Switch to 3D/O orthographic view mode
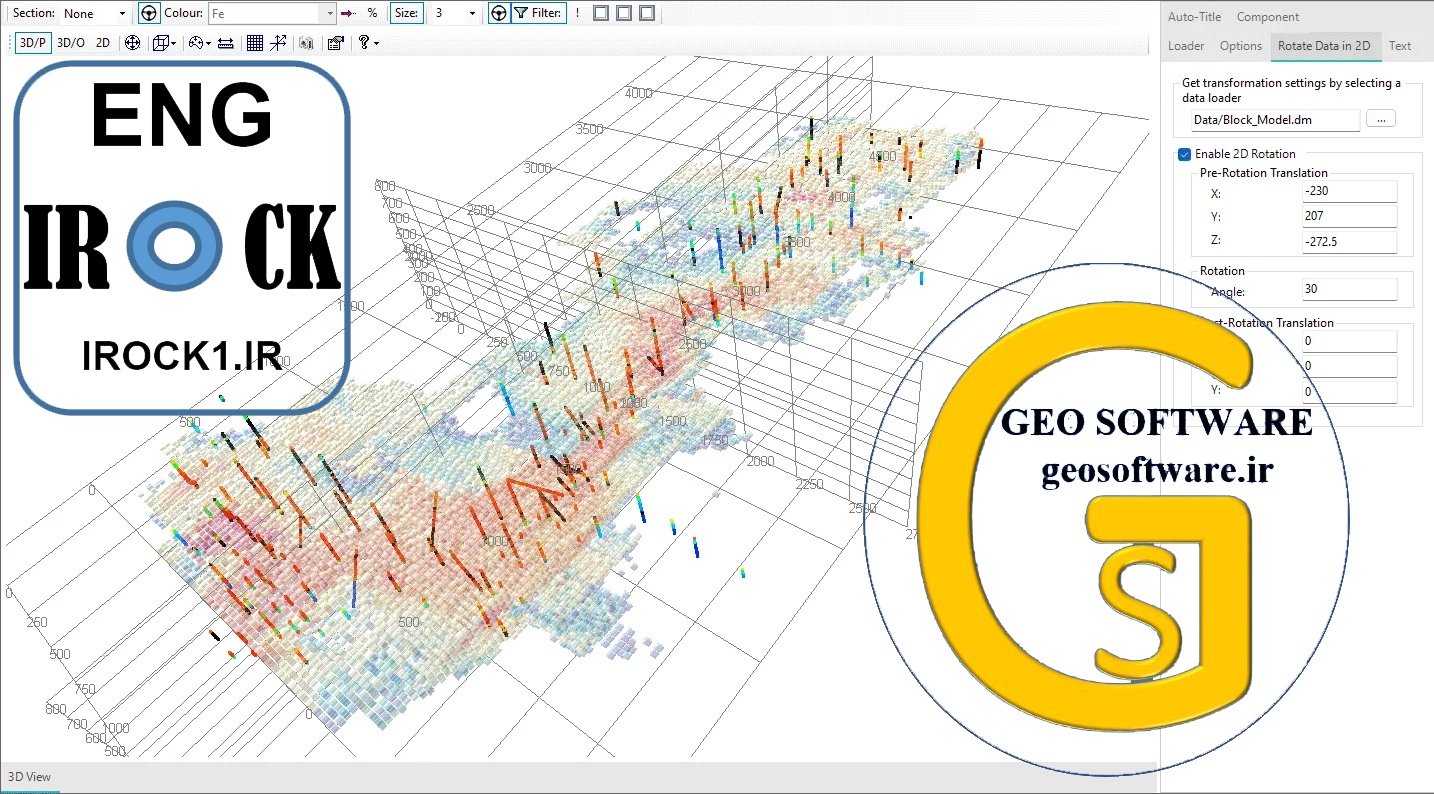The width and height of the screenshot is (1434, 794). click(70, 43)
